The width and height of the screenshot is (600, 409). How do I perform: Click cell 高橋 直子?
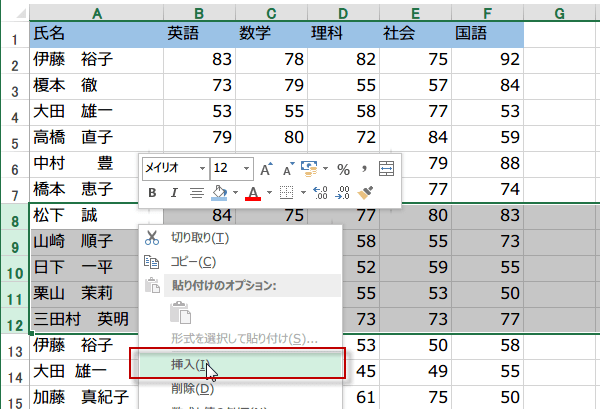click(x=96, y=139)
